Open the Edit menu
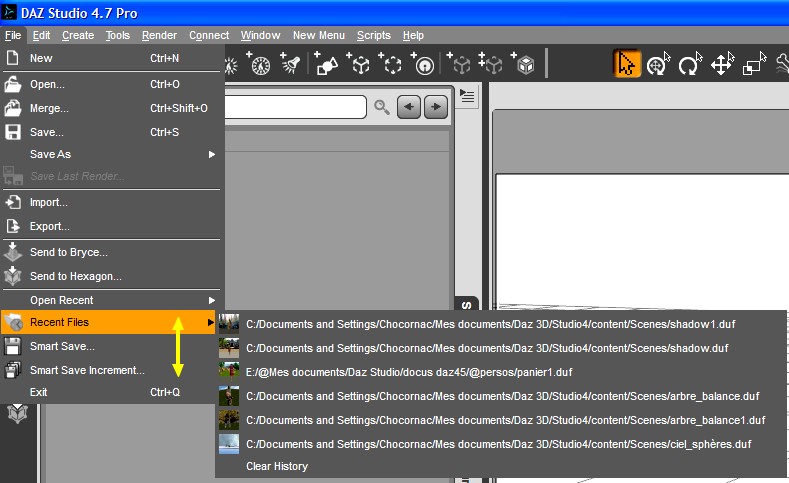This screenshot has width=789, height=483. click(41, 35)
